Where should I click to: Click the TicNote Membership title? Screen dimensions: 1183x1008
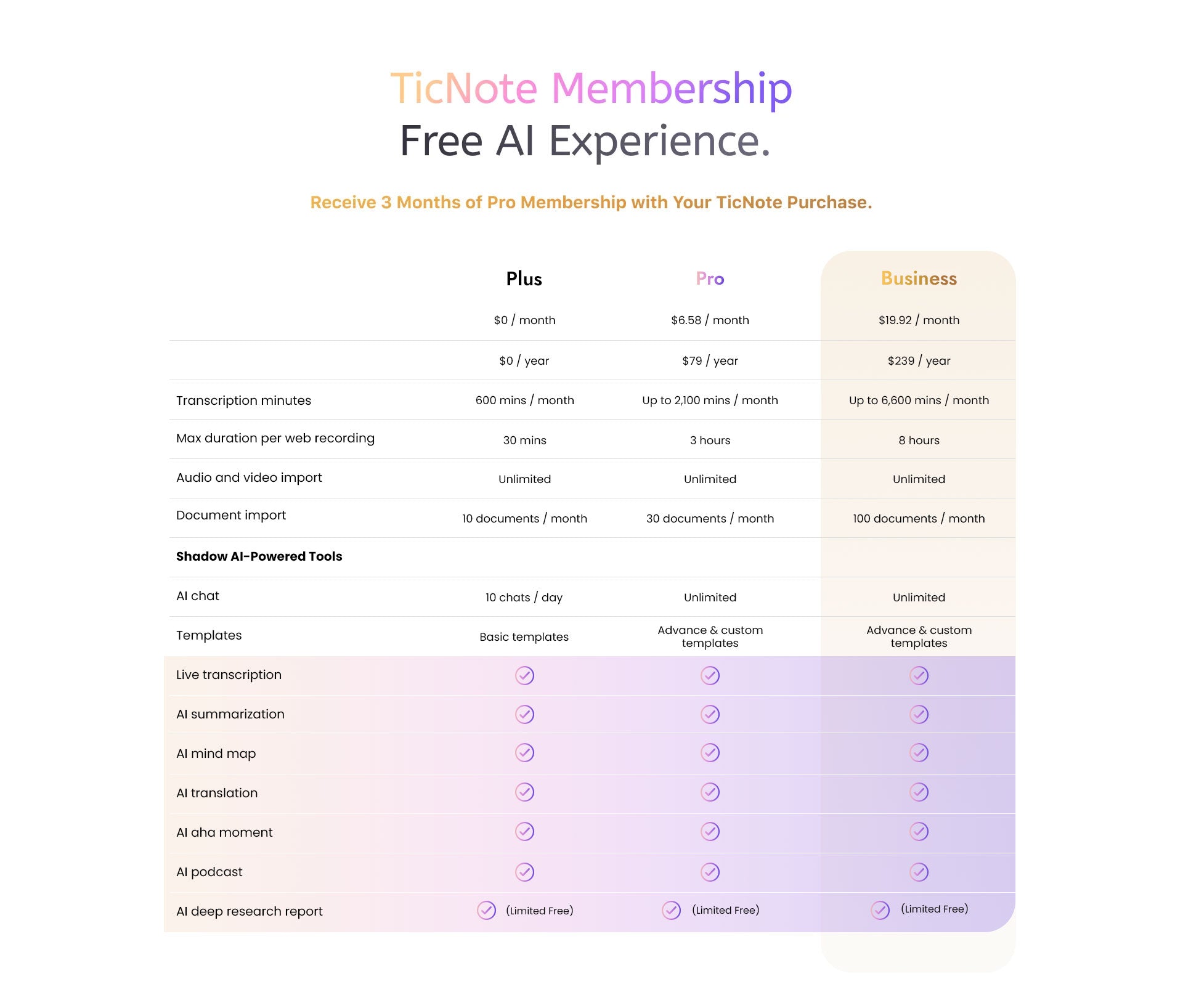pos(591,88)
